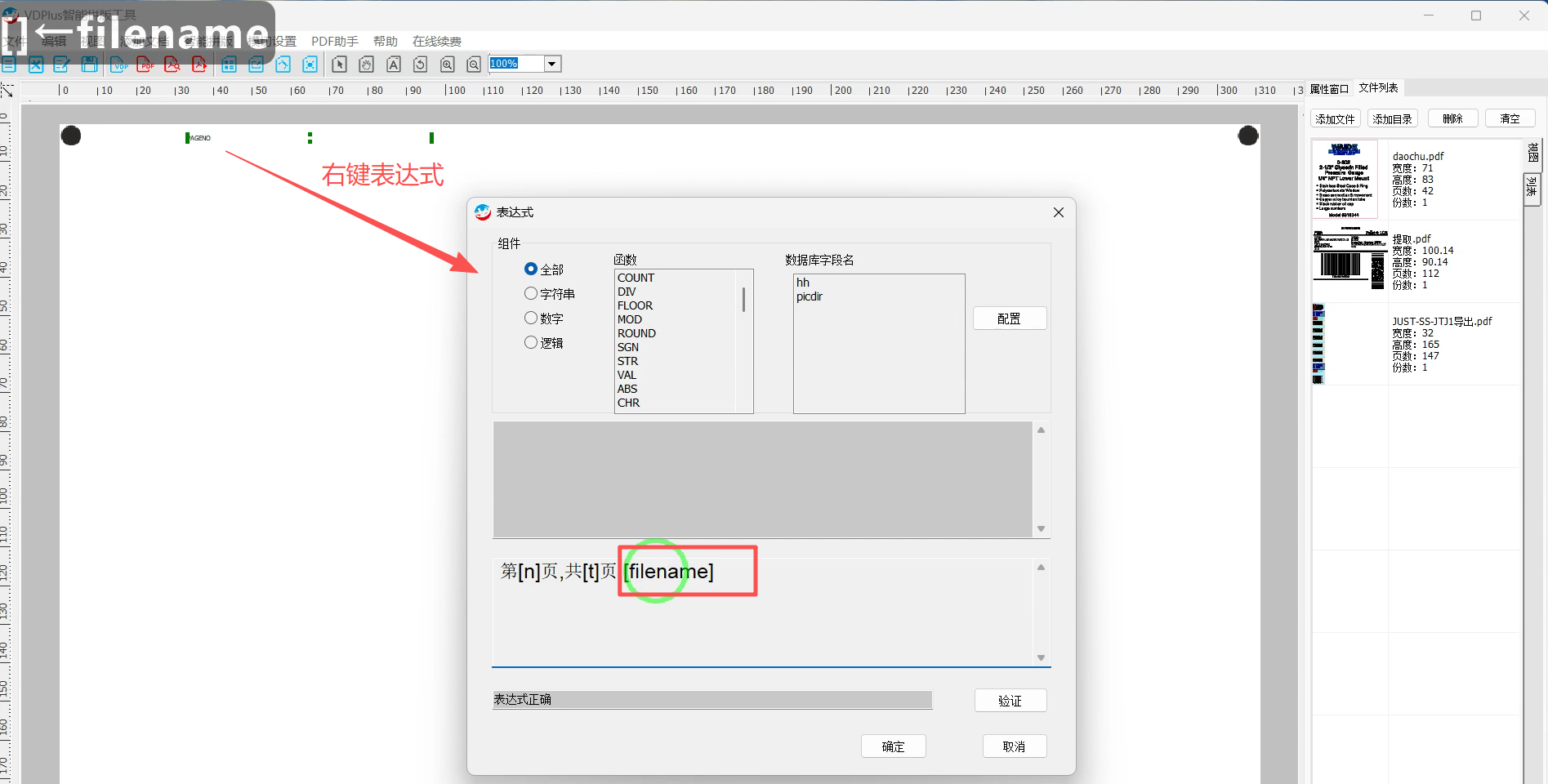The height and width of the screenshot is (784, 1548).
Task: Select the hand pan tool
Action: click(x=367, y=65)
